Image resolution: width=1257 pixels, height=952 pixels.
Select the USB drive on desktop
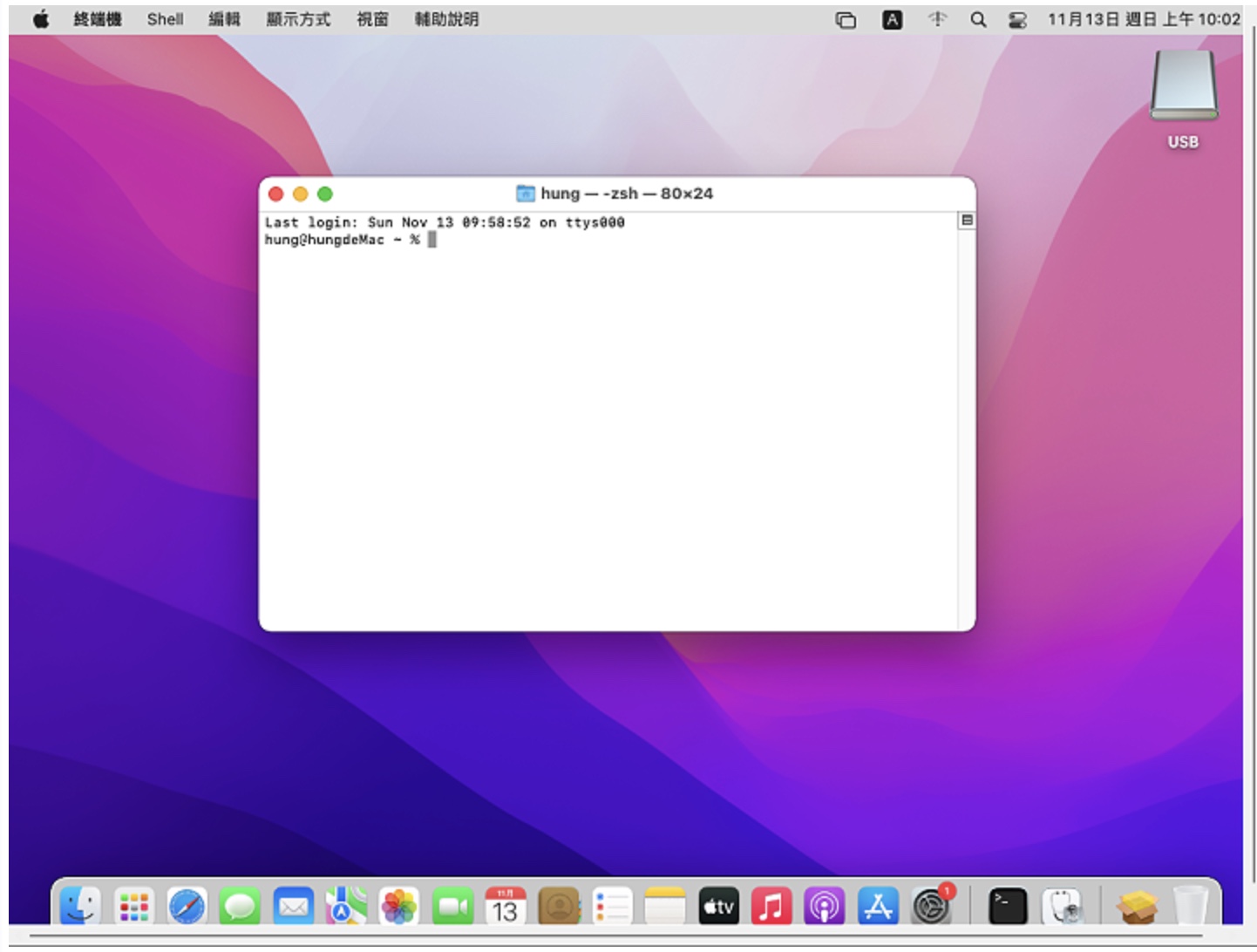(x=1183, y=99)
